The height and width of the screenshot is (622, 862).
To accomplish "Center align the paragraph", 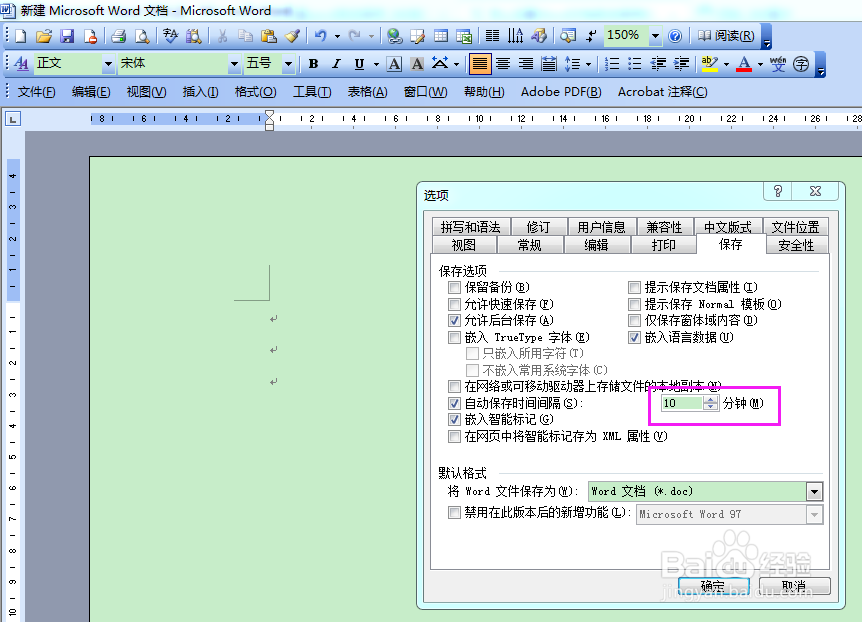I will [x=503, y=64].
